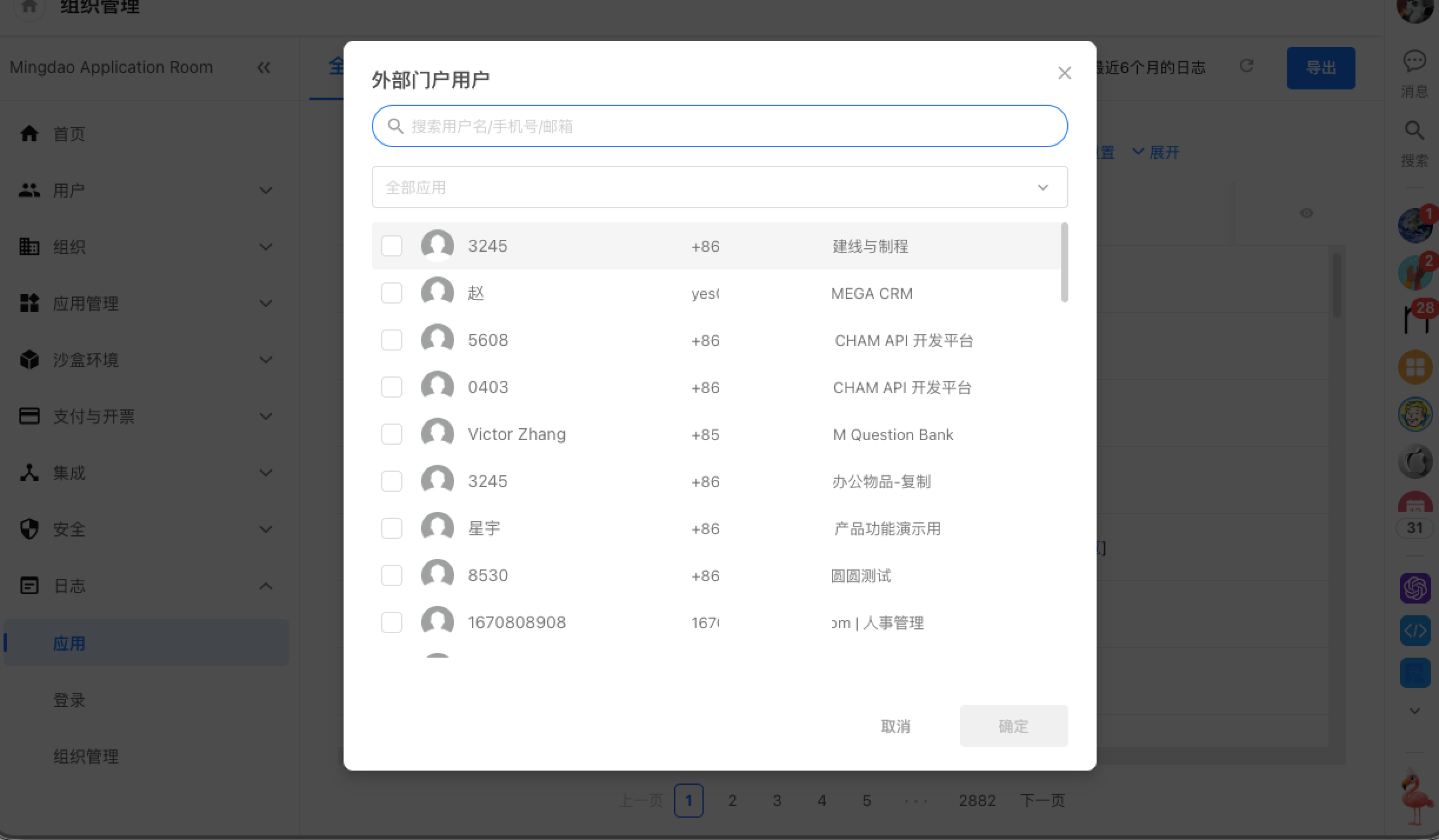This screenshot has width=1439, height=840.
Task: Open 消息 messages icon
Action: coord(1414,61)
